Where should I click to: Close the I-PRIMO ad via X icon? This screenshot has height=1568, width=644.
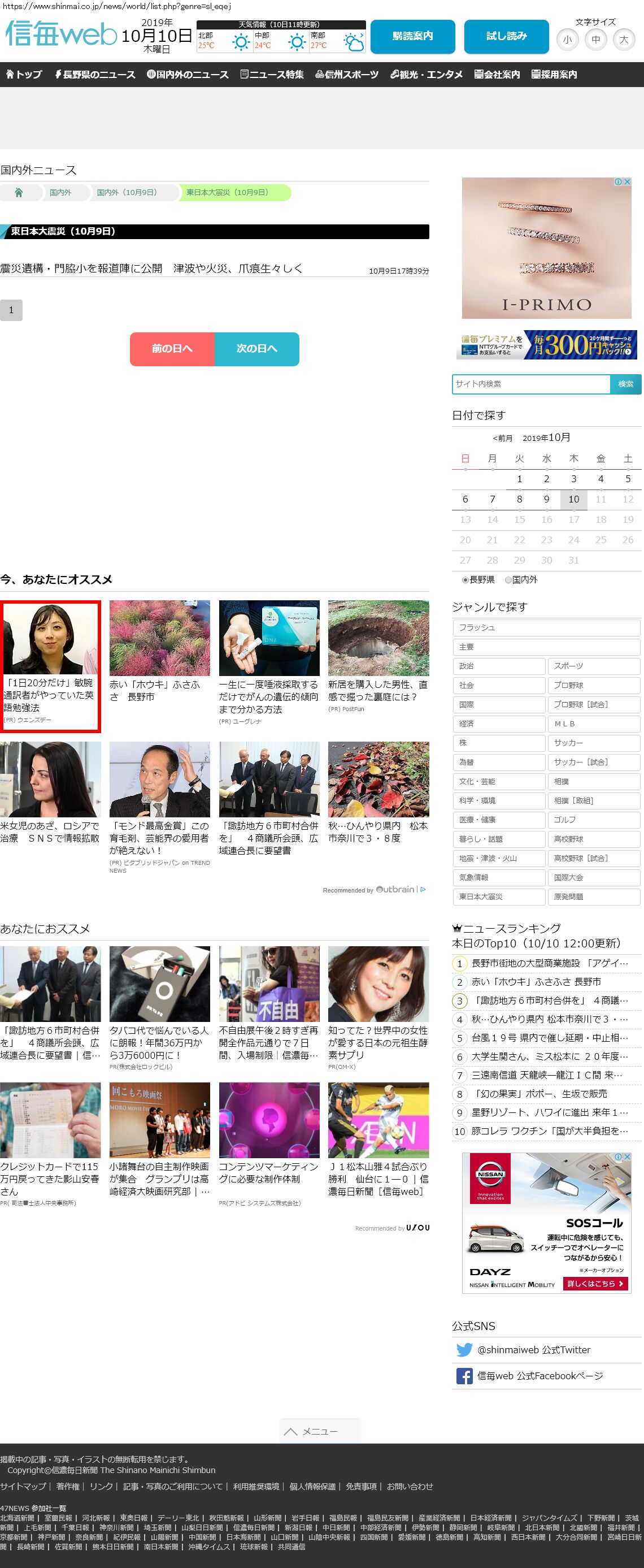627,181
